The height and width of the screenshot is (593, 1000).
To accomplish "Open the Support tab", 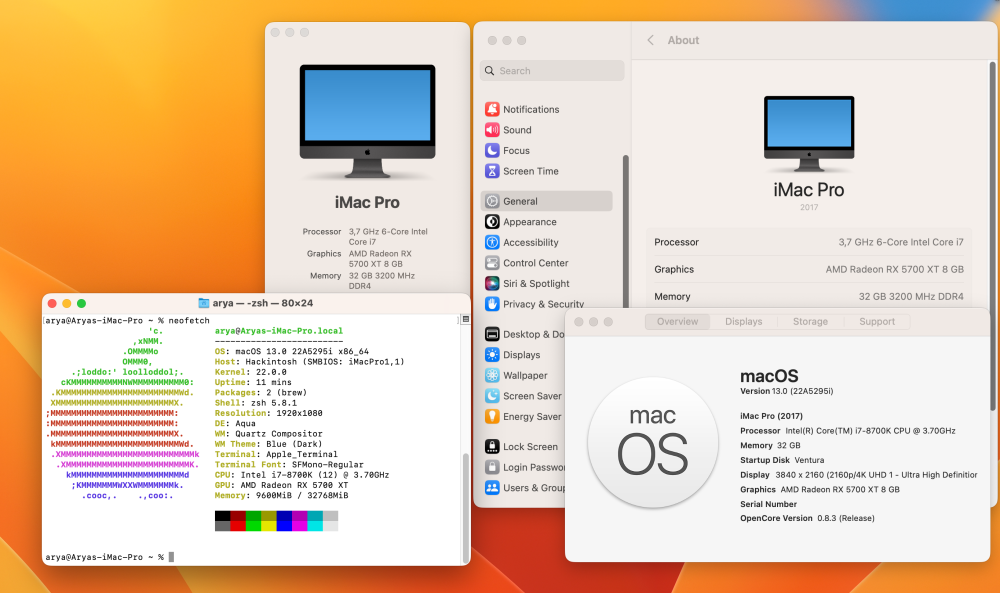I will (877, 321).
